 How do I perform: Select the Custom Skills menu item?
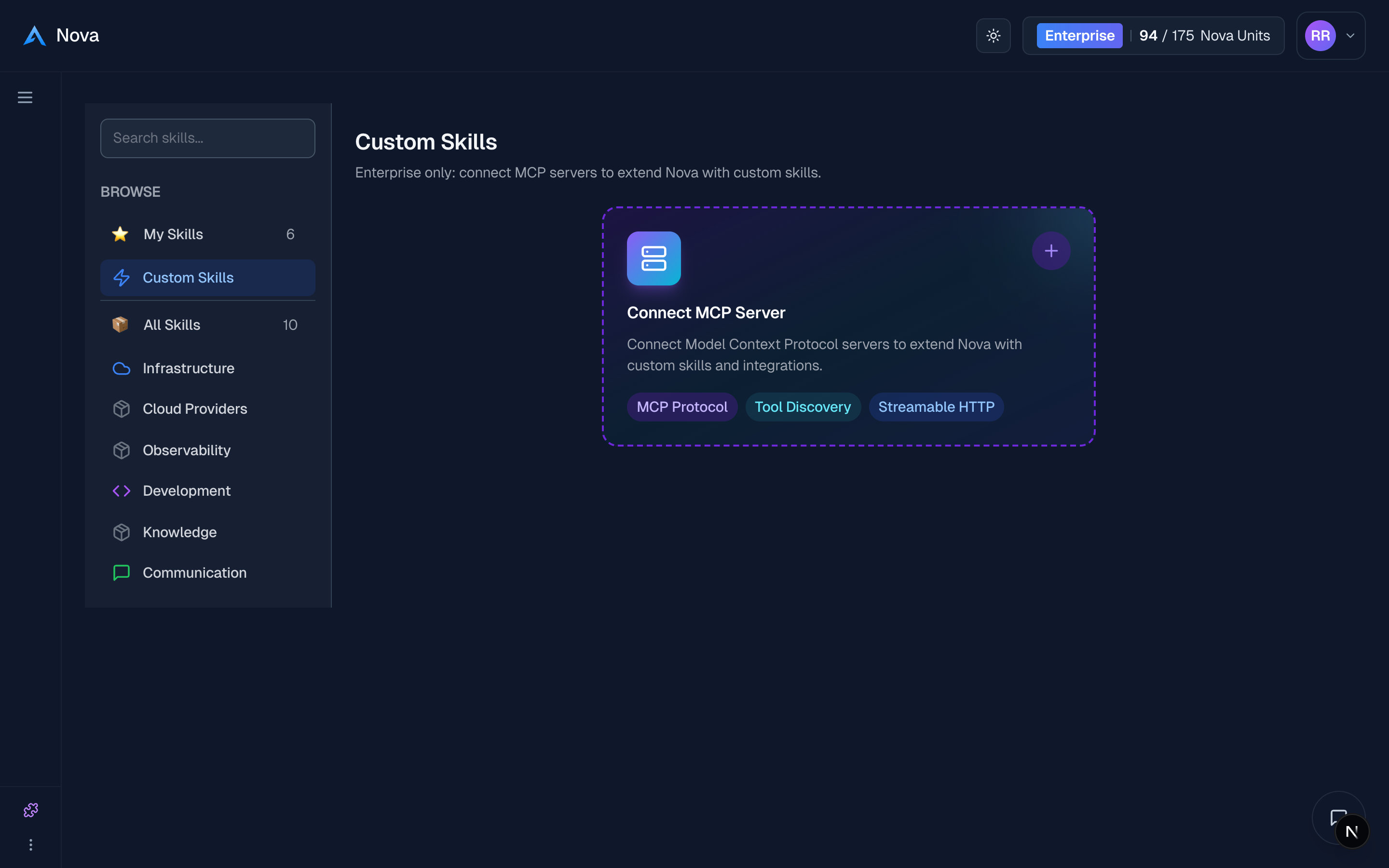click(208, 278)
